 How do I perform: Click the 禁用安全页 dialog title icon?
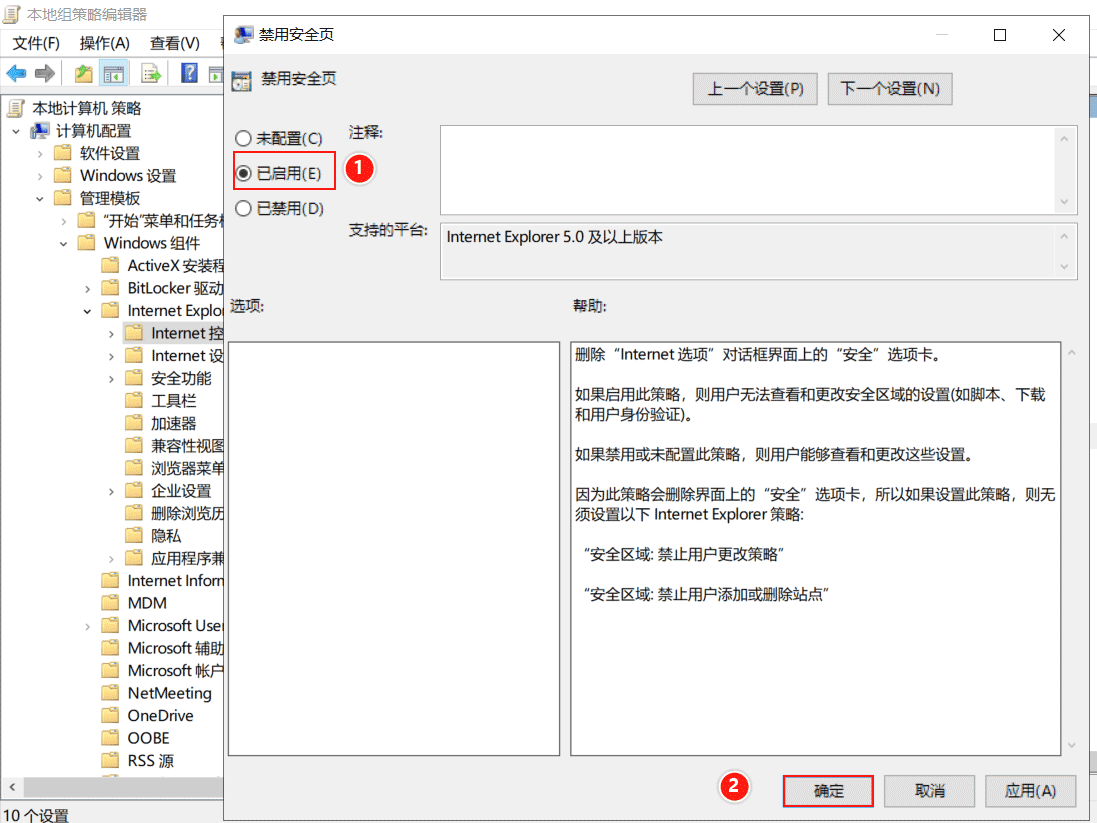pyautogui.click(x=243, y=34)
